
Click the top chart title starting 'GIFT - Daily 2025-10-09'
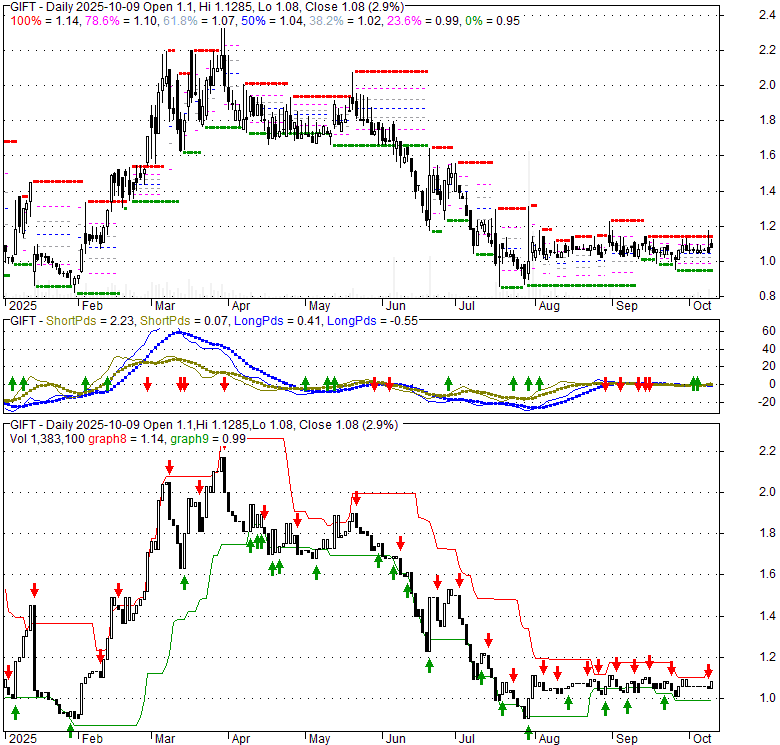pos(207,7)
